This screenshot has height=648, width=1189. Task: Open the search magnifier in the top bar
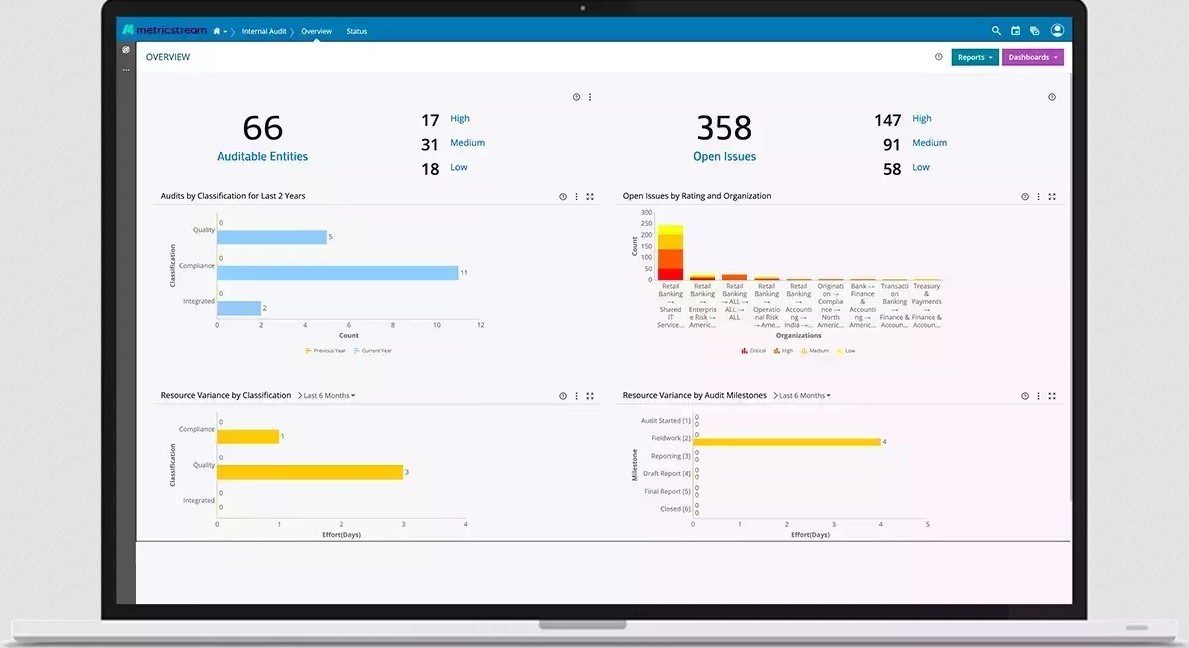click(x=996, y=31)
